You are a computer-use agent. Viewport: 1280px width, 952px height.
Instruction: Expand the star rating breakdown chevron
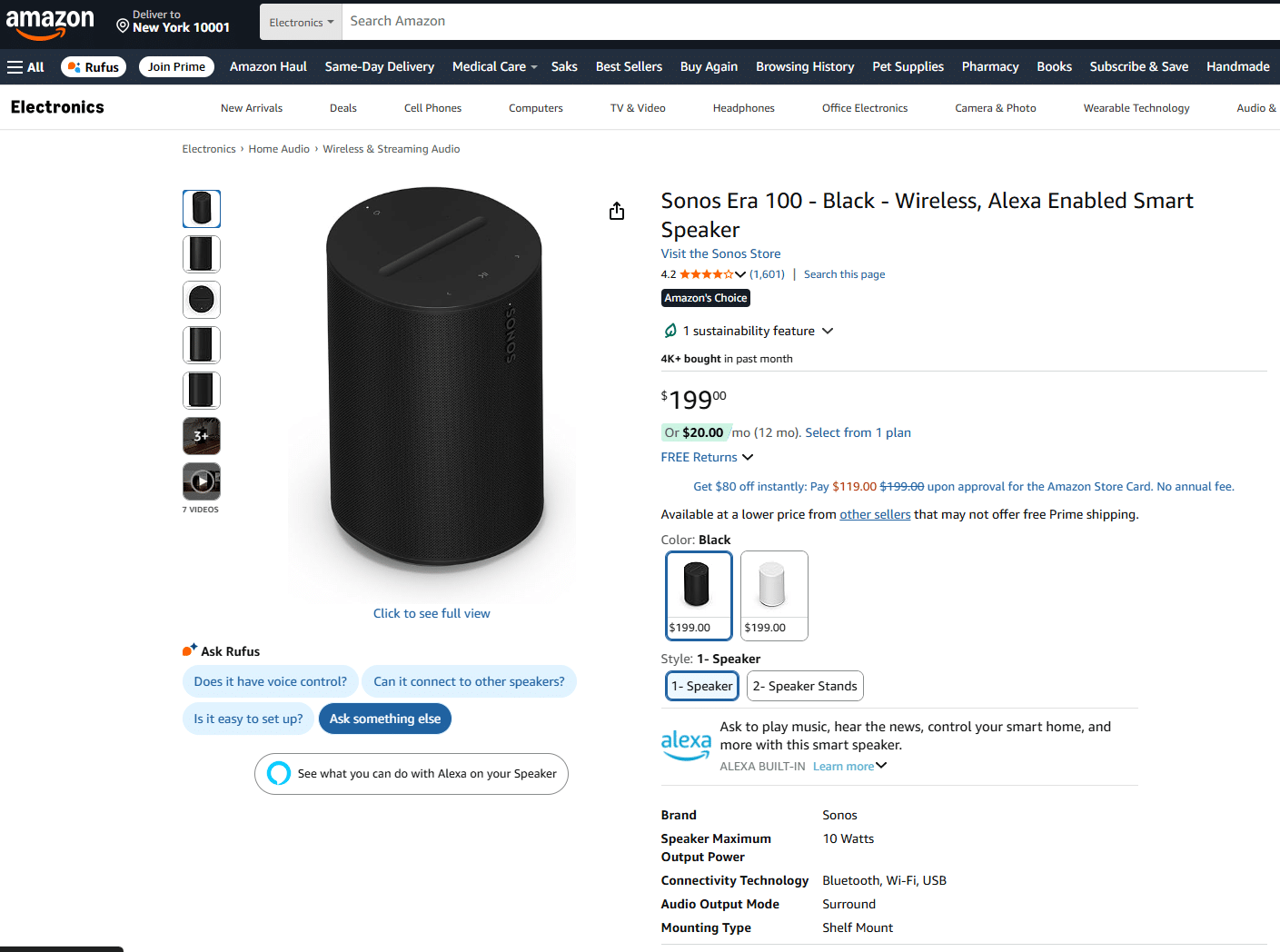click(740, 274)
